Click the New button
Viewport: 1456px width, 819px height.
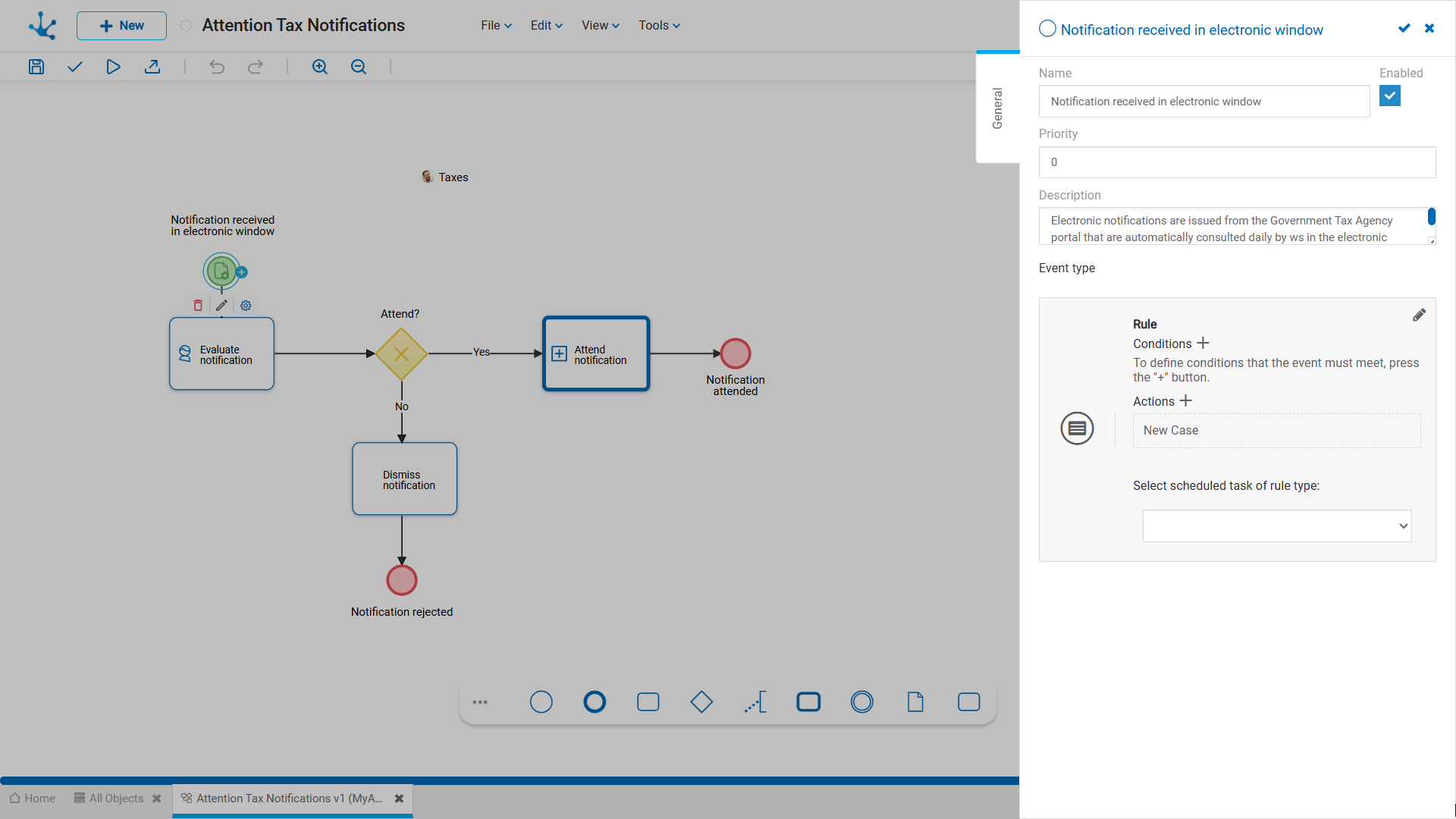(121, 26)
